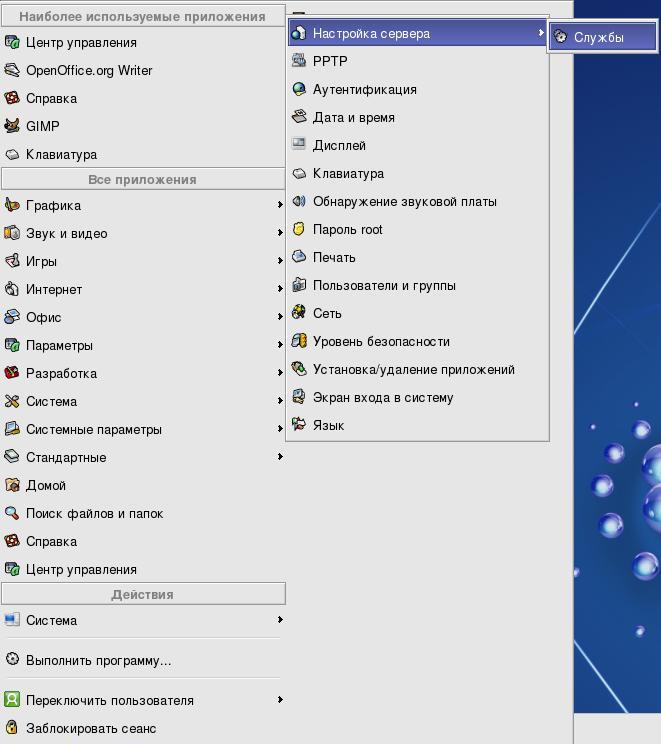Click the Поиск файлов и папок magnifier icon
The height and width of the screenshot is (744, 661).
pyautogui.click(x=12, y=513)
